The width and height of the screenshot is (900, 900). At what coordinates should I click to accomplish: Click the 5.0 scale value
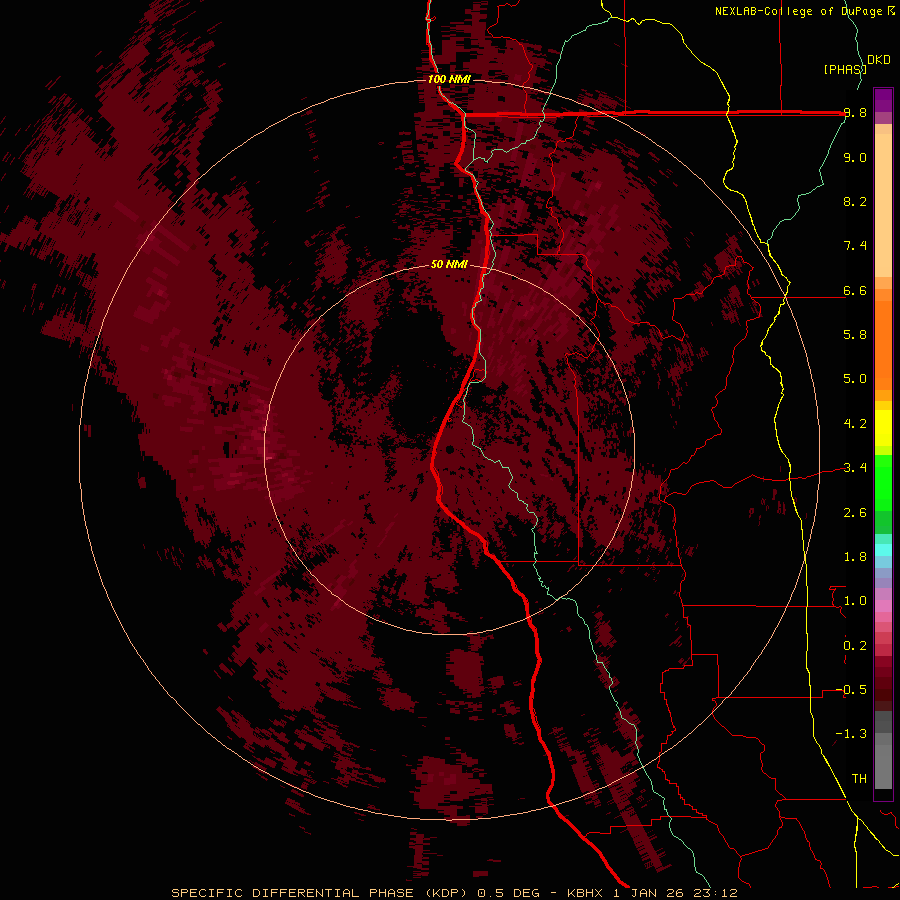coord(855,379)
